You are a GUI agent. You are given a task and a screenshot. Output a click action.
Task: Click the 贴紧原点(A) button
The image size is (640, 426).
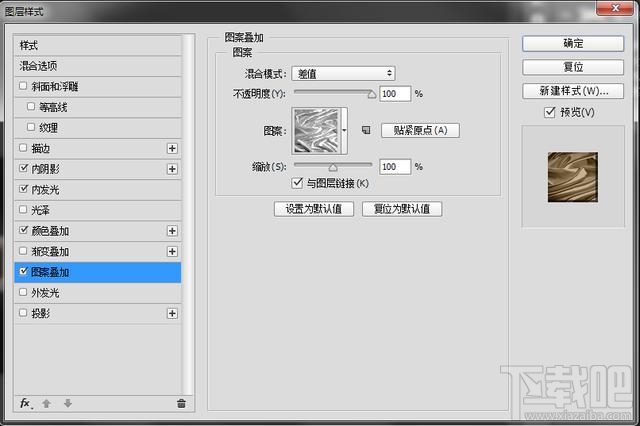point(420,130)
